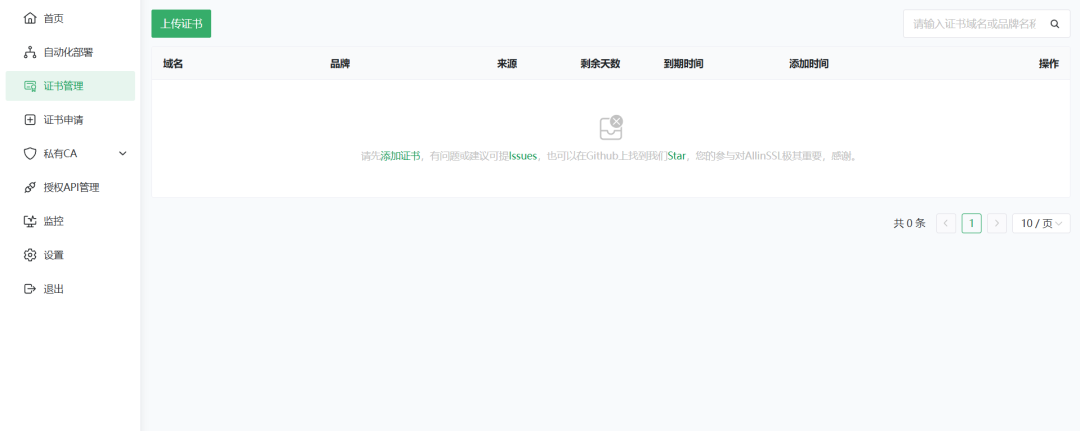Open the 监控 menu item
Screen dimensions: 1080x431
pyautogui.click(x=70, y=221)
